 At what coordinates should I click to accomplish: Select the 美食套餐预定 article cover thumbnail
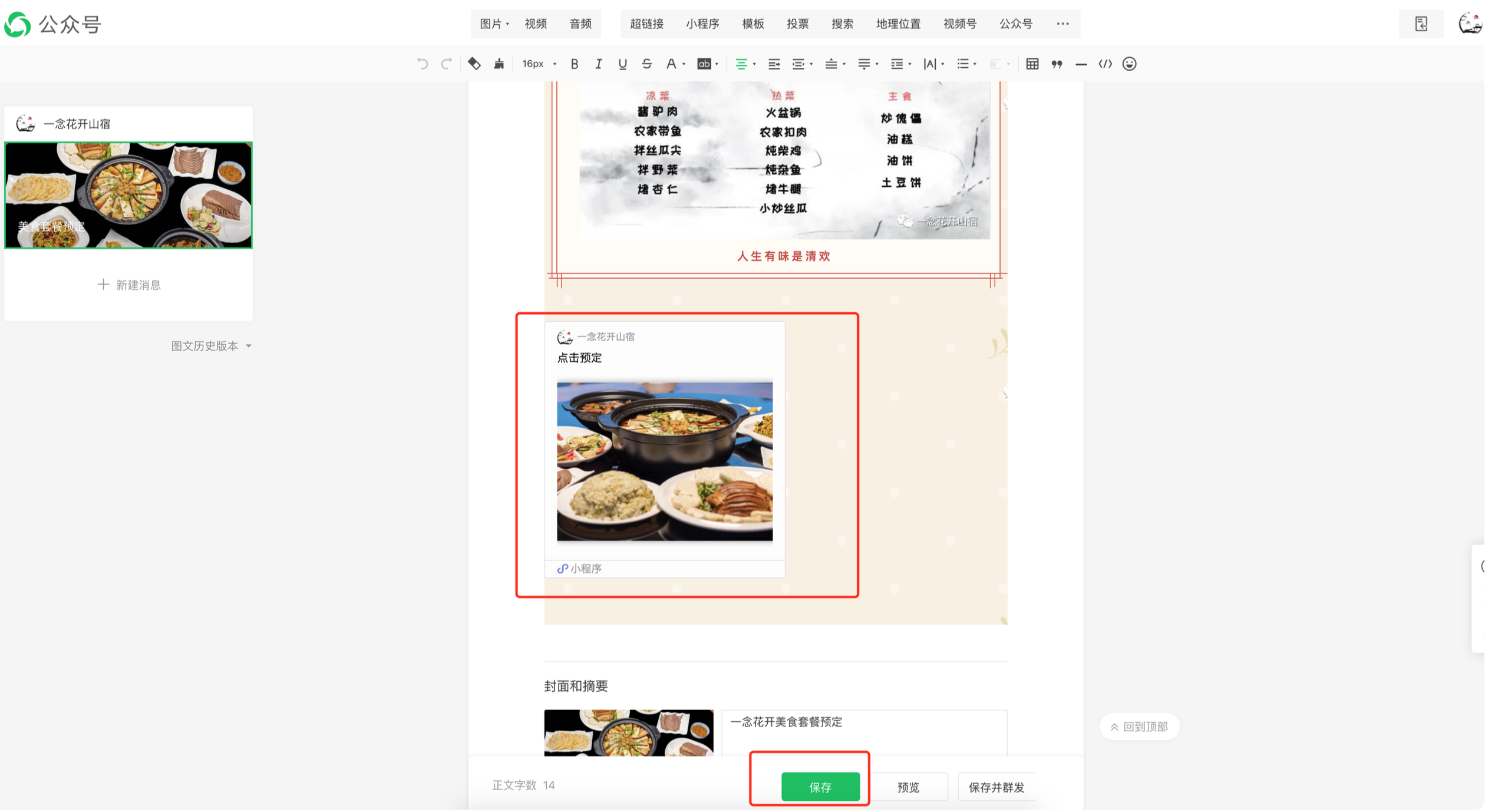128,195
